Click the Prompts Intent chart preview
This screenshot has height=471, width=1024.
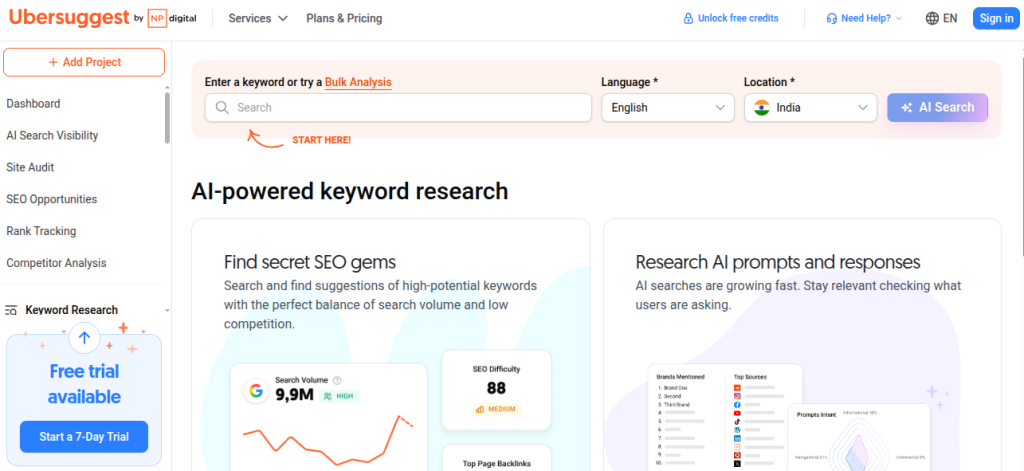(x=859, y=438)
